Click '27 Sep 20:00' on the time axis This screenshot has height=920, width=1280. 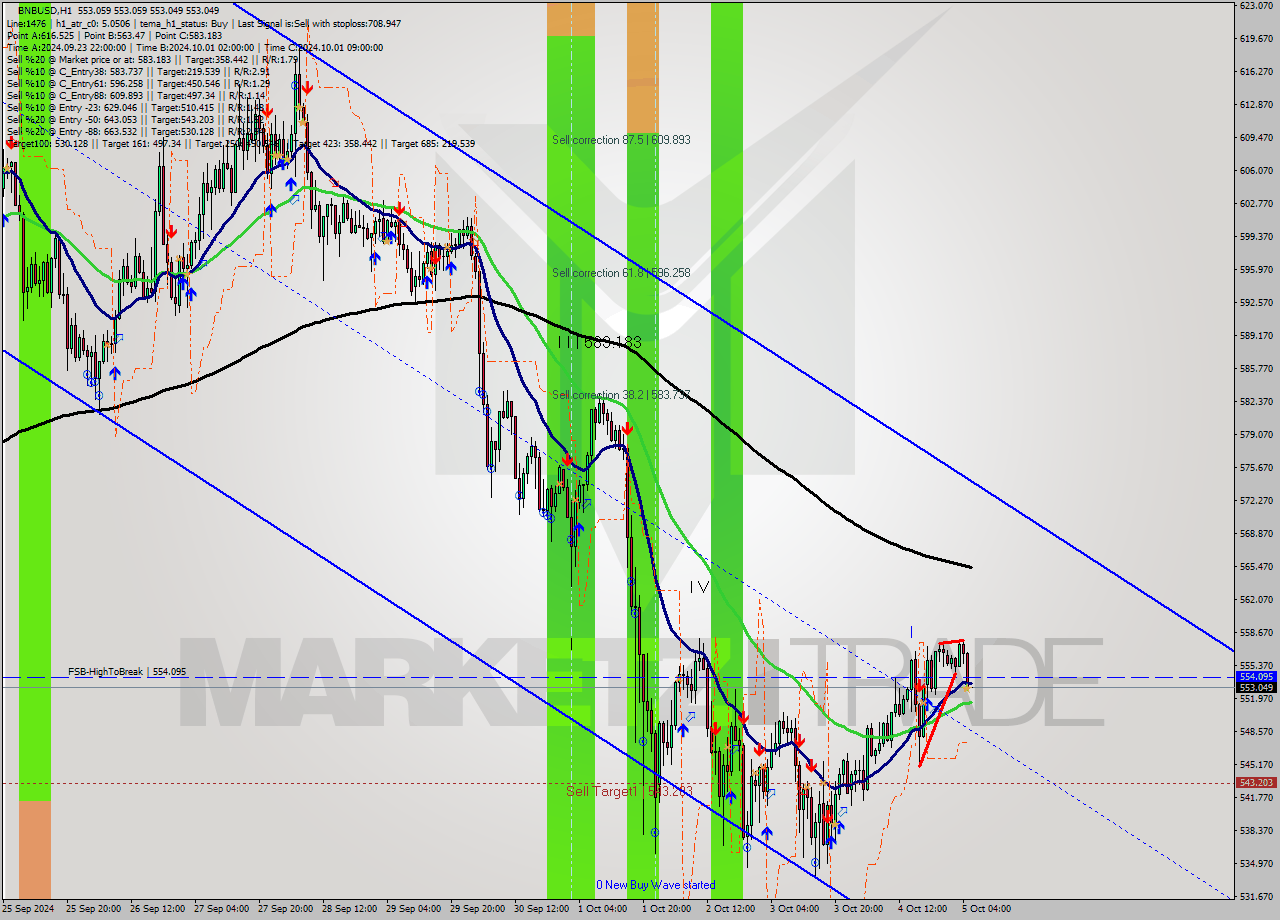(x=285, y=909)
